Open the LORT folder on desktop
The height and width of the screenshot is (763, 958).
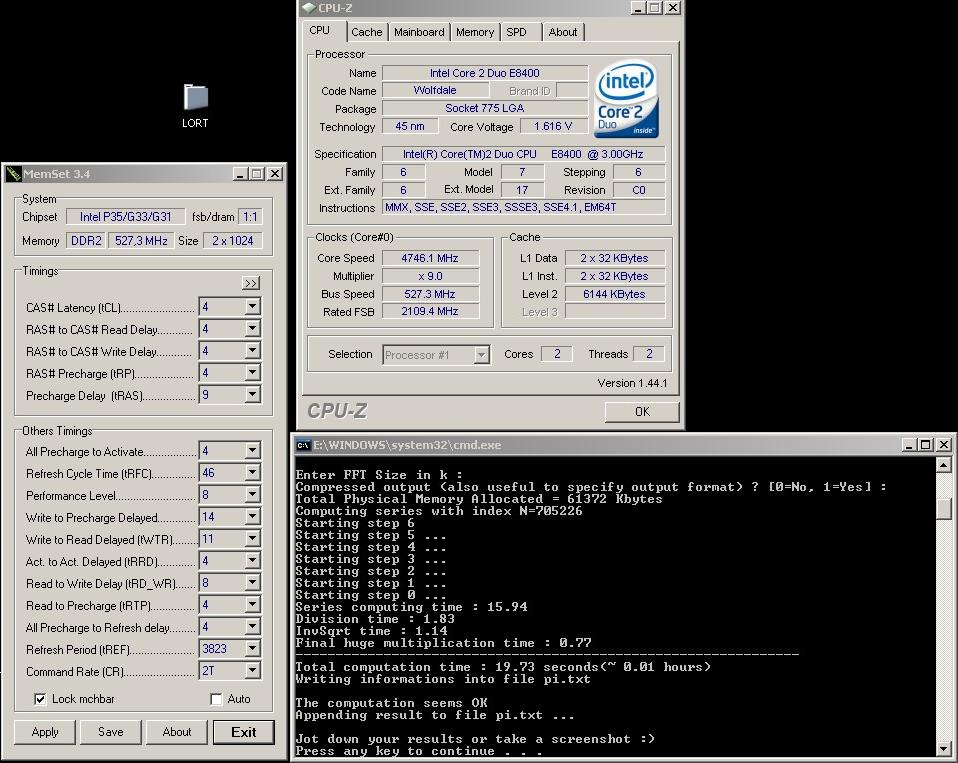click(x=196, y=106)
